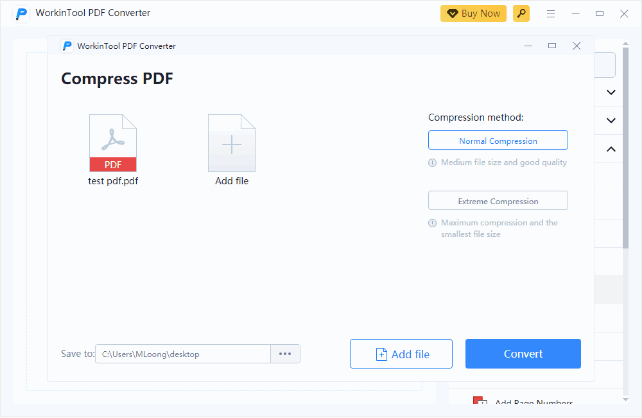Click the WorkinTool logo in dialog title bar
This screenshot has height=418, width=642.
pos(67,46)
